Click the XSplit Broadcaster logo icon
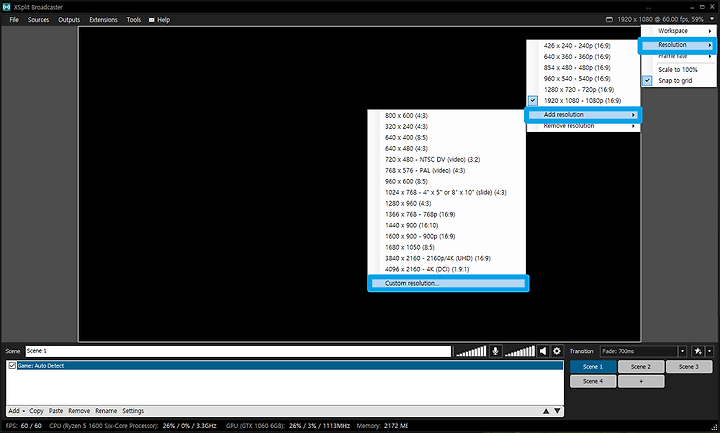 (x=6, y=7)
